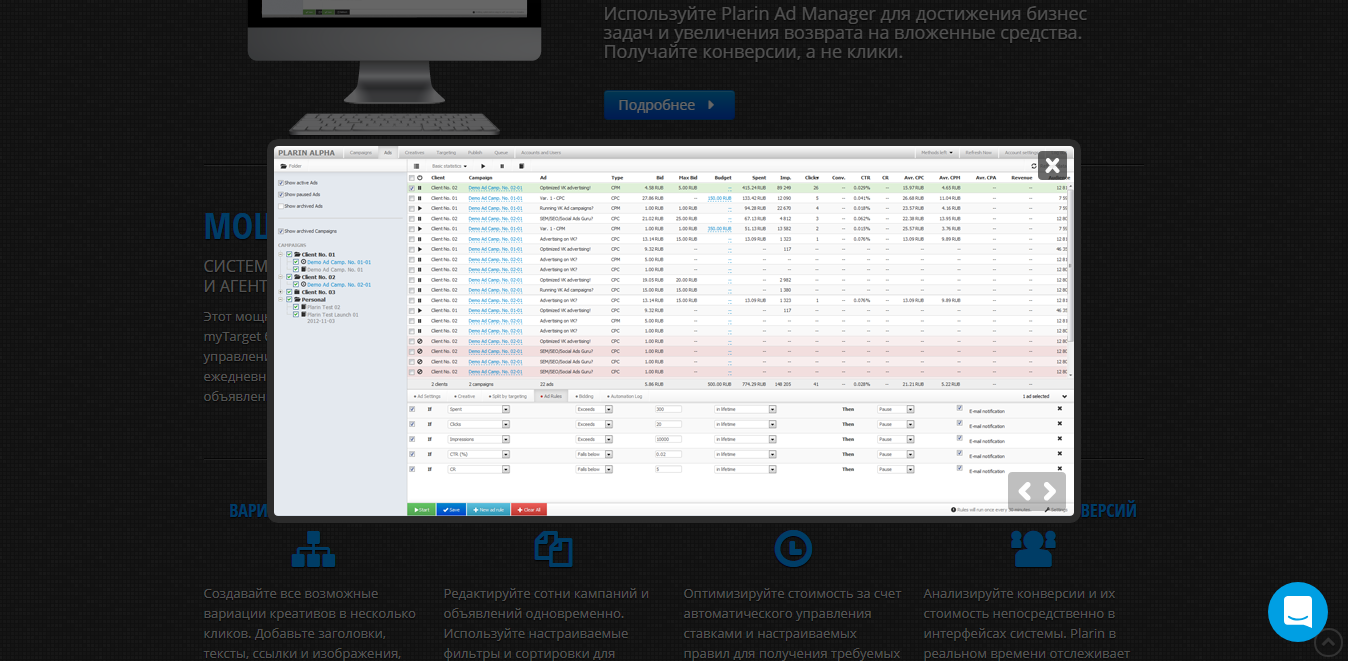Image resolution: width=1348 pixels, height=661 pixels.
Task: Open the Automation Log tab
Action: coord(623,396)
